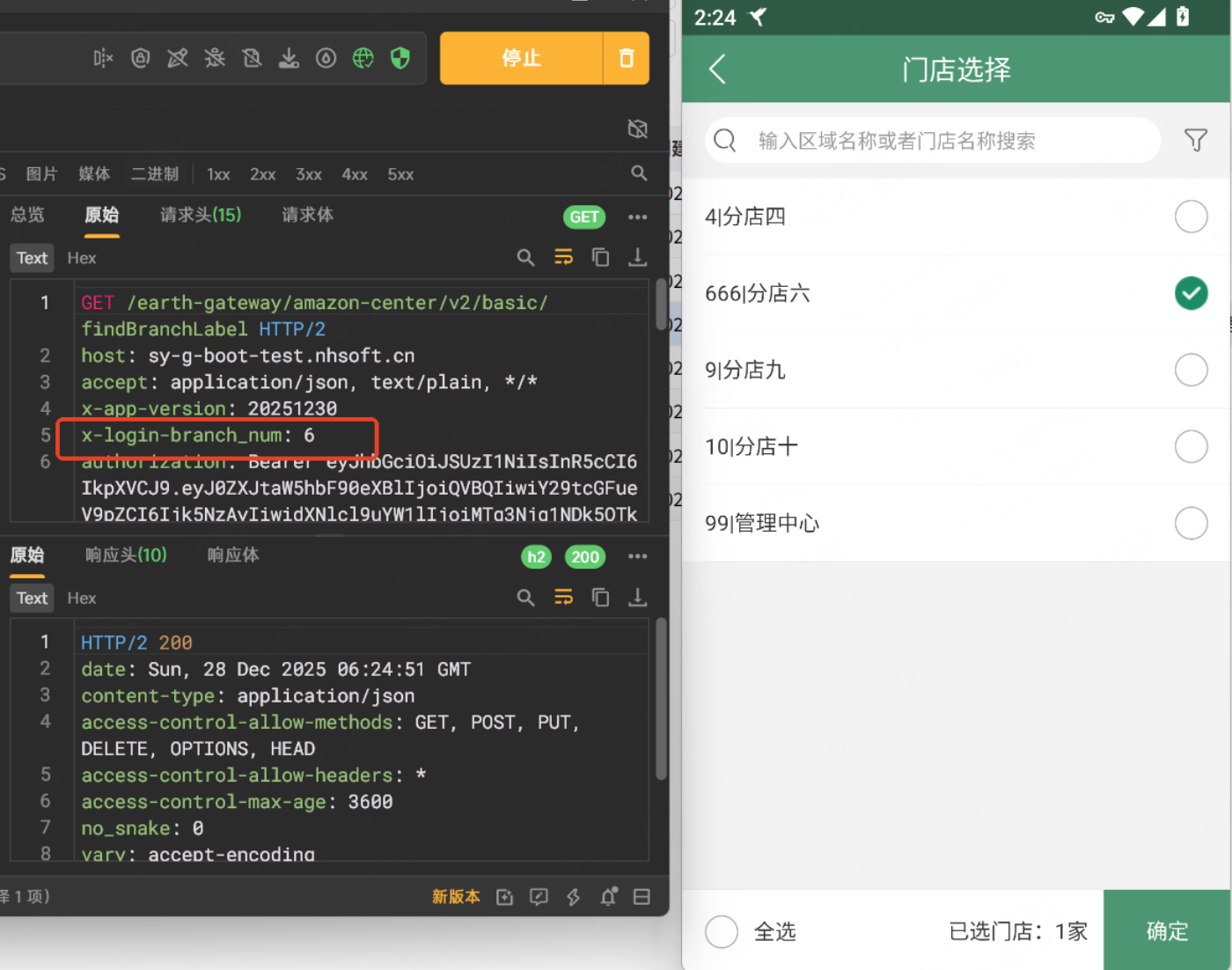Click the stop button 停止

[522, 58]
